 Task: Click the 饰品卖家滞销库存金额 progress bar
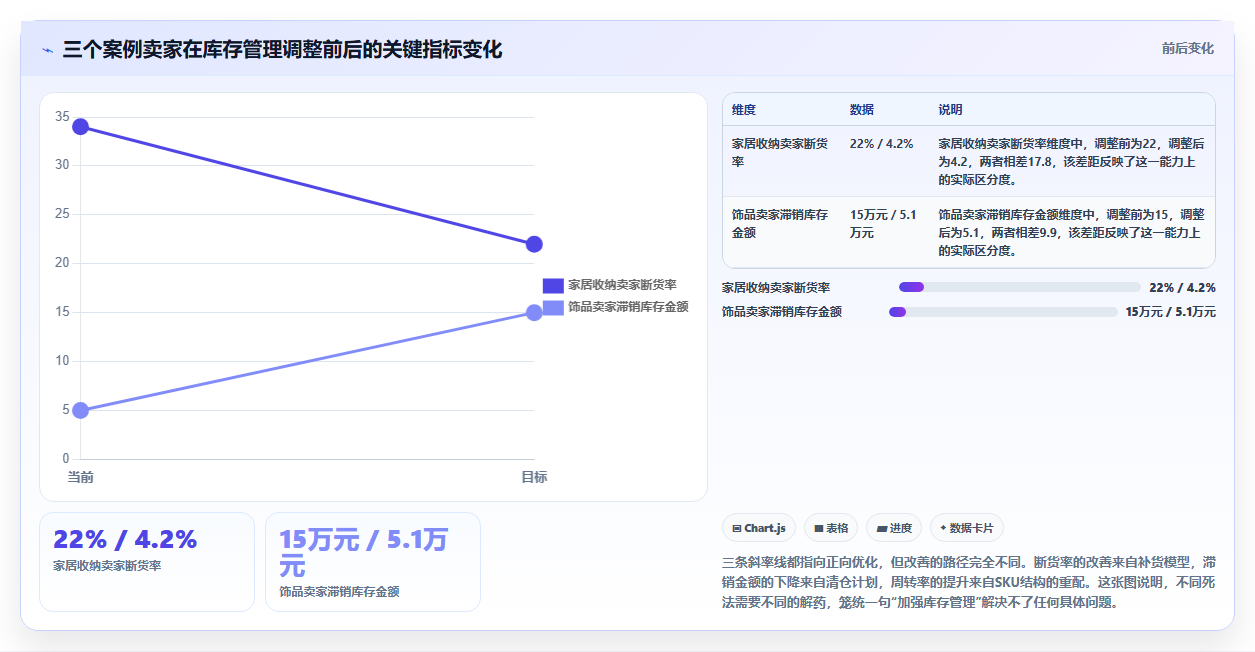(1003, 312)
